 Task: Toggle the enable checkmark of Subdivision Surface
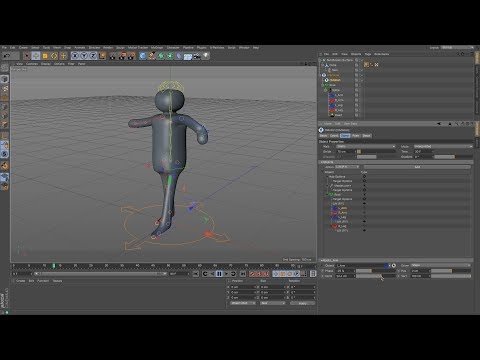point(361,60)
